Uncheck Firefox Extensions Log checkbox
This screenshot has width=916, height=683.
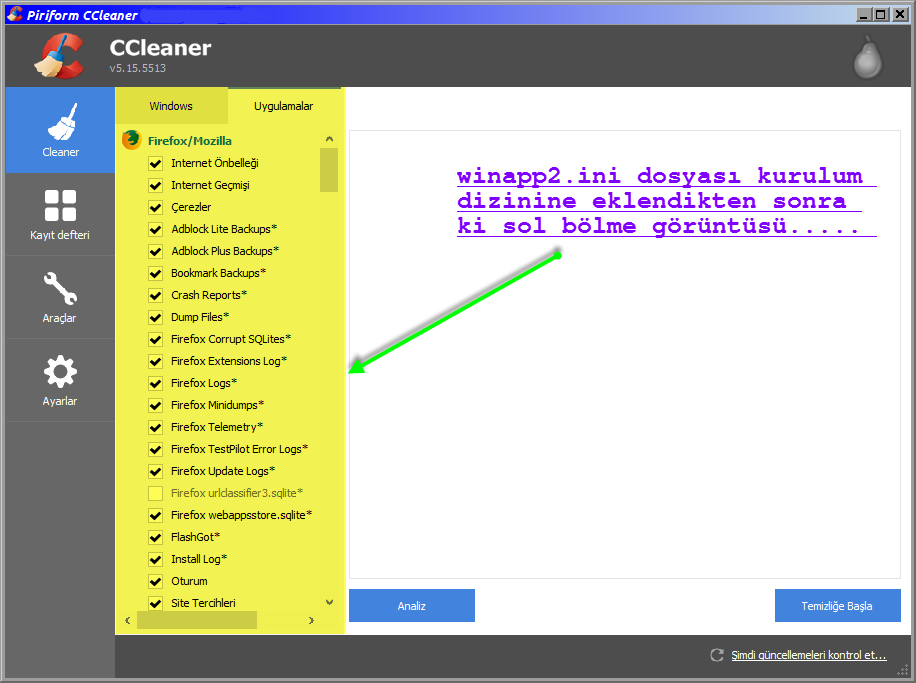(155, 362)
